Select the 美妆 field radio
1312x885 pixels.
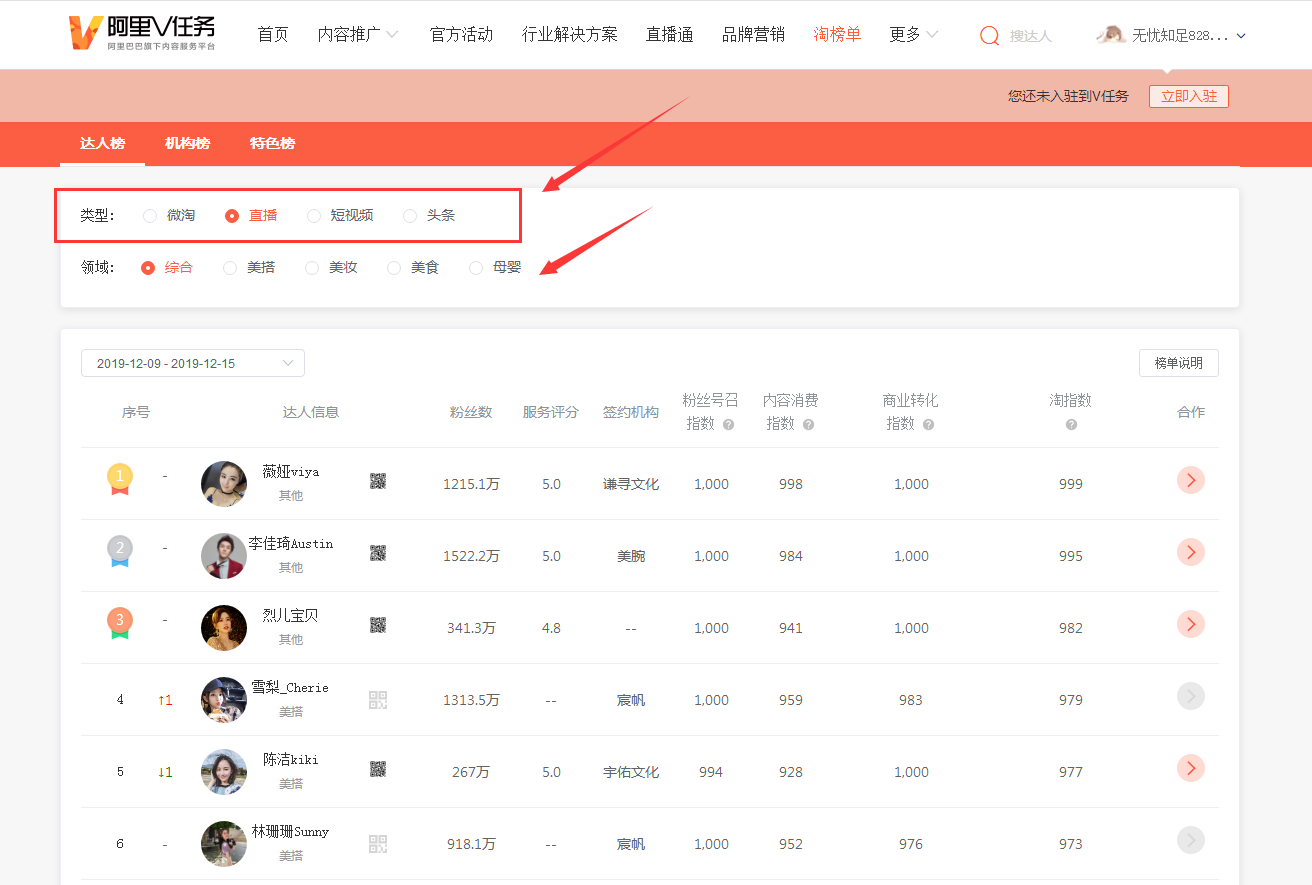click(x=312, y=267)
